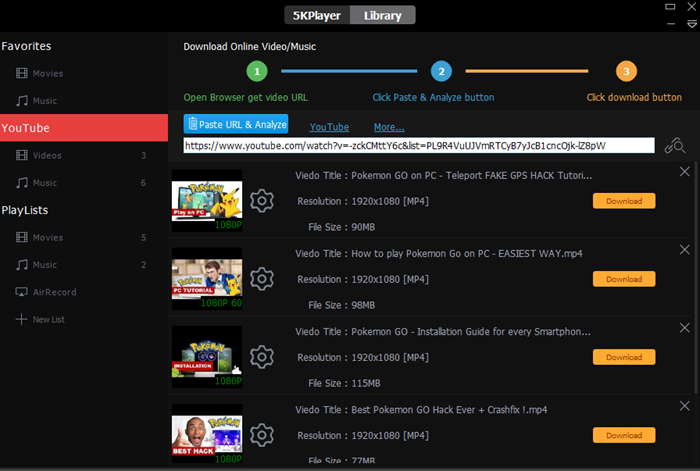Open the YouTube link

click(x=329, y=127)
